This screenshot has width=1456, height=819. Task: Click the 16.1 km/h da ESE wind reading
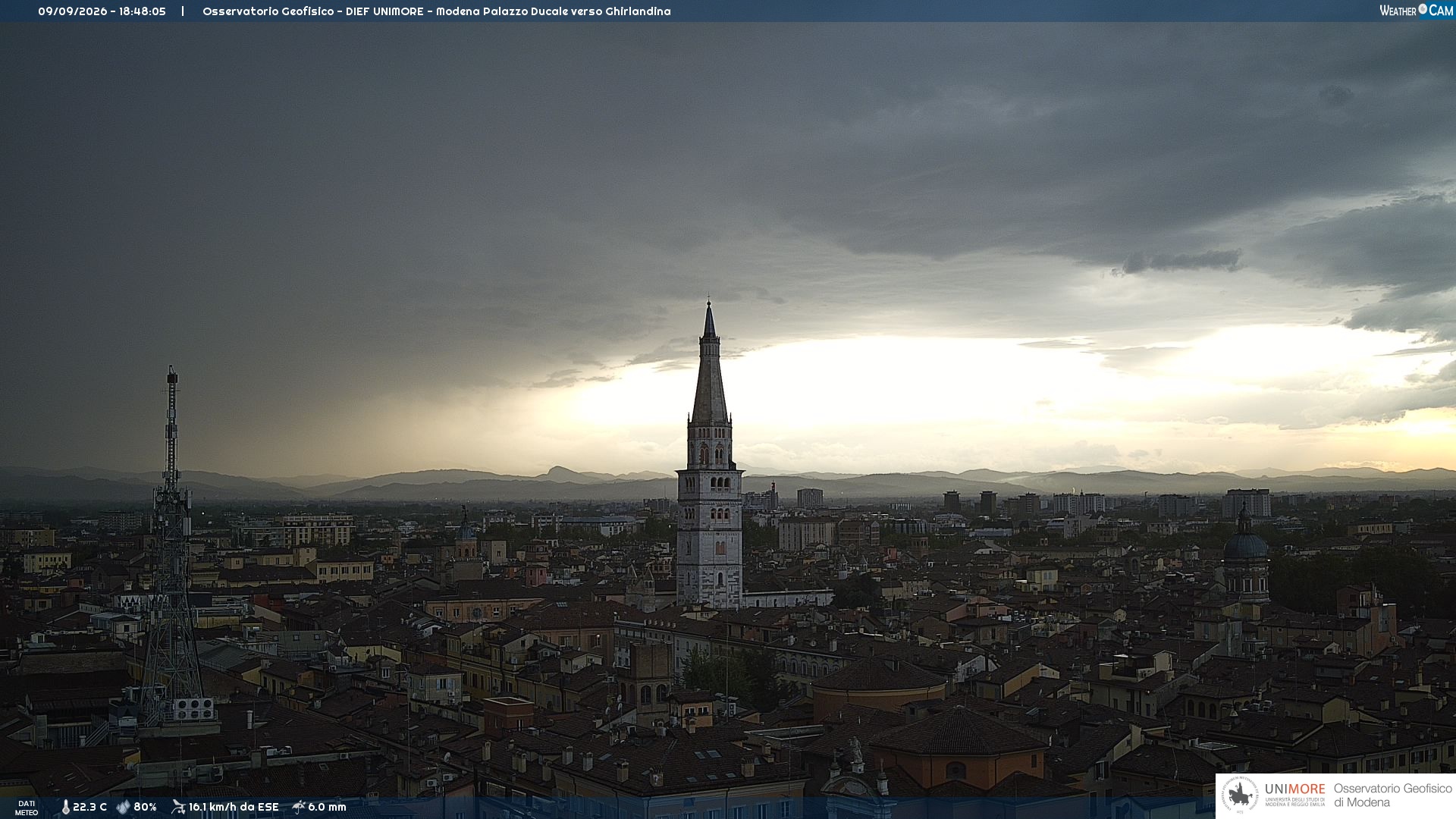(x=234, y=807)
